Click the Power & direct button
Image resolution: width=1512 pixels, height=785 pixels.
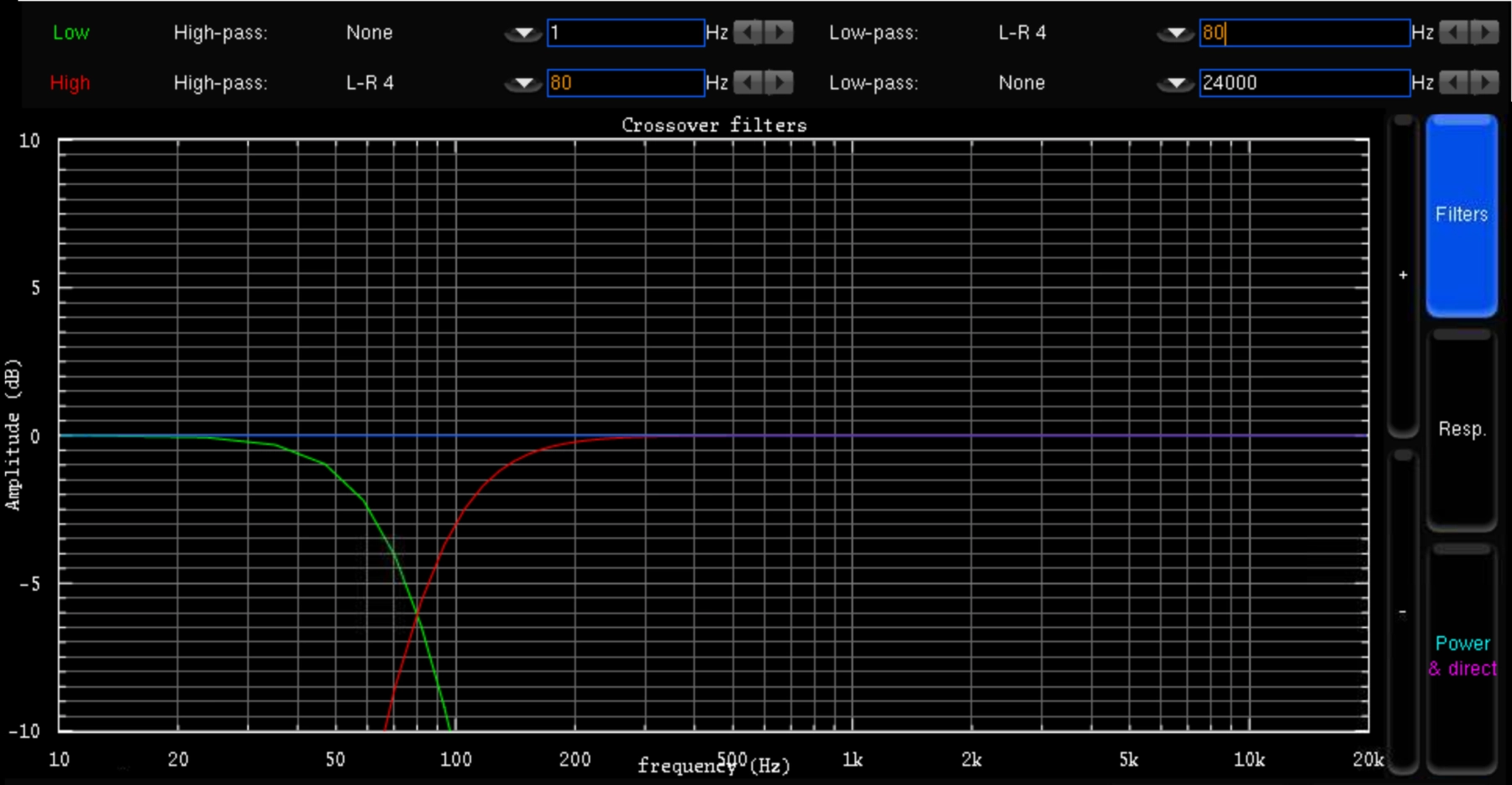(1462, 656)
